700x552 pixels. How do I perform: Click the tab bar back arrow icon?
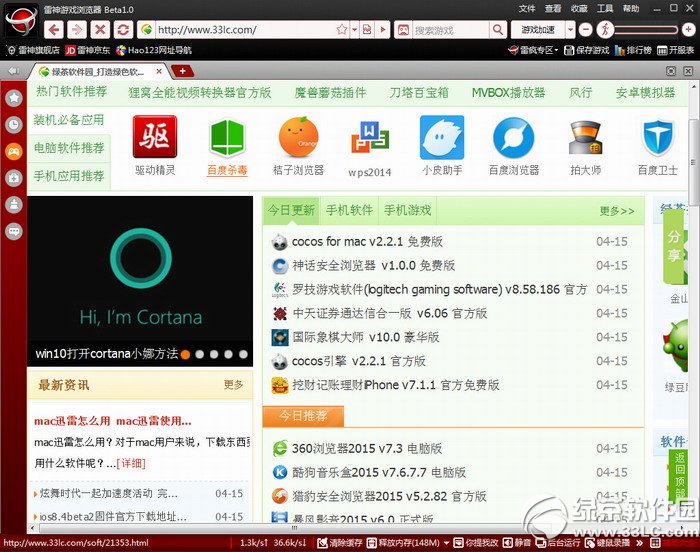[14, 71]
